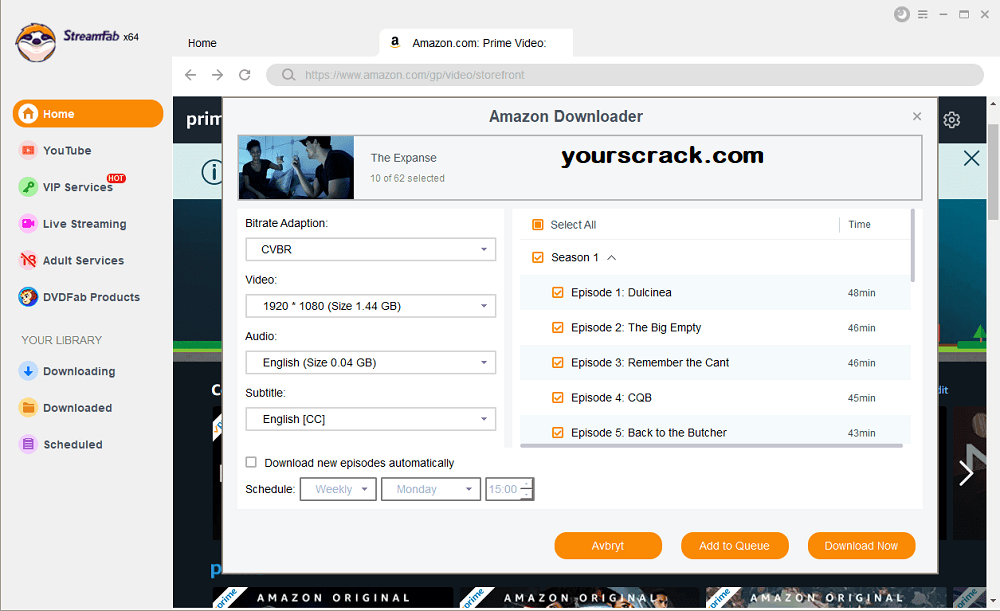Open VIP Services in sidebar

coord(78,187)
